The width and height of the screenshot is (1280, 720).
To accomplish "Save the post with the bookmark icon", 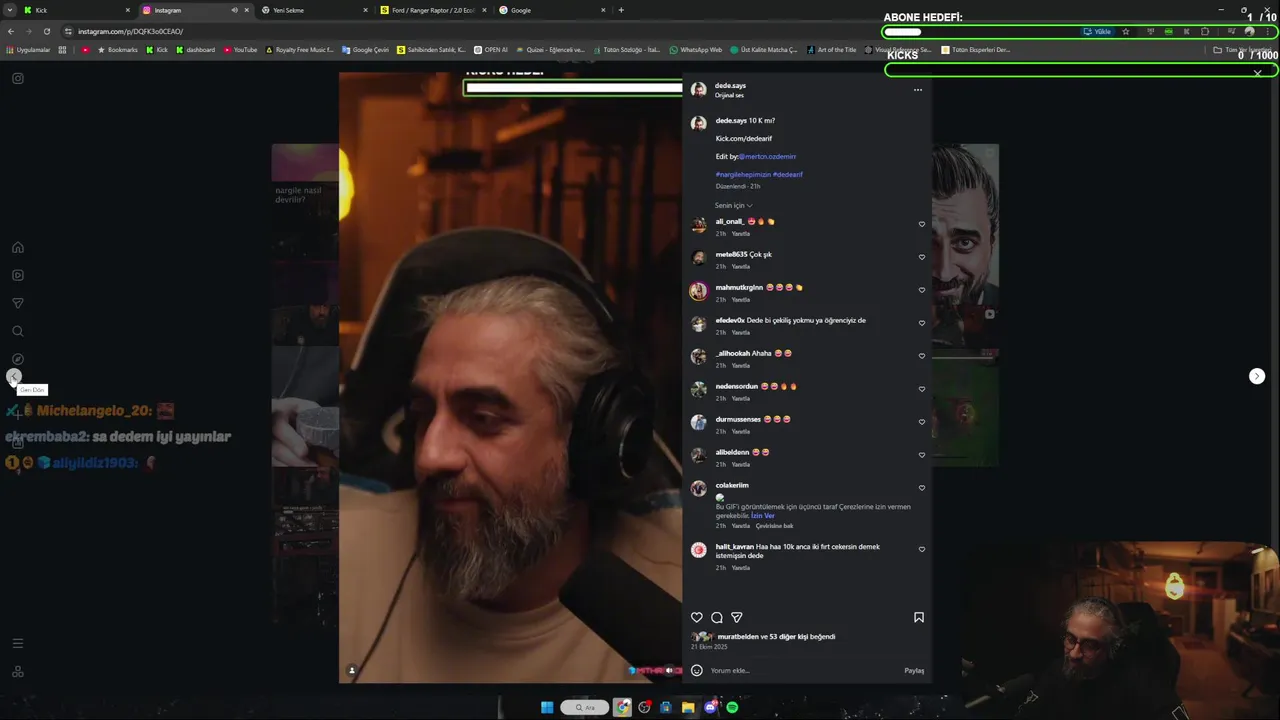I will (918, 617).
